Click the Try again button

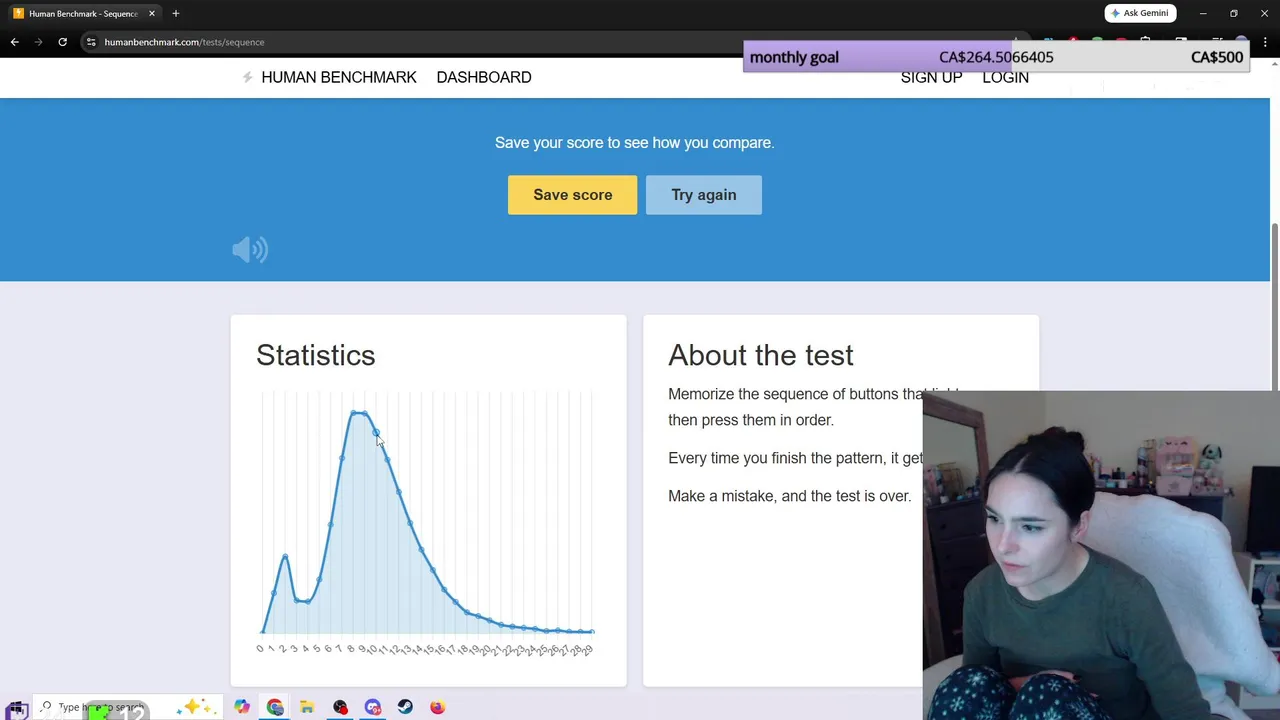point(704,195)
